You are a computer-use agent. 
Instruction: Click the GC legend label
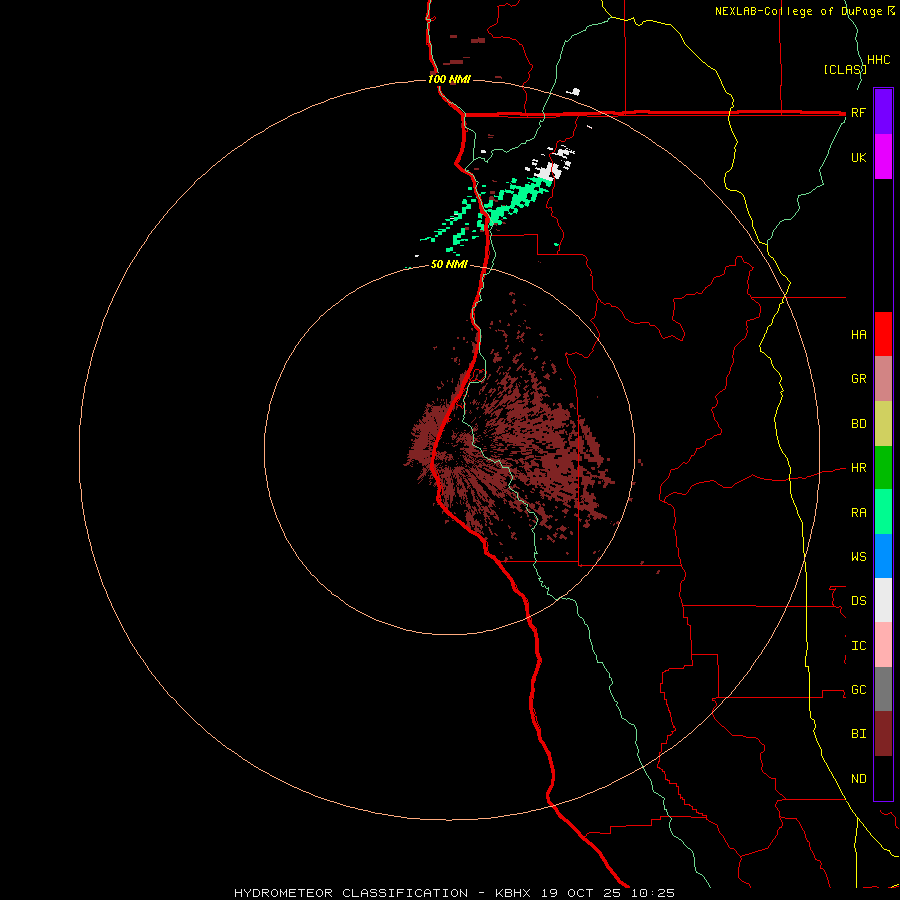[858, 690]
